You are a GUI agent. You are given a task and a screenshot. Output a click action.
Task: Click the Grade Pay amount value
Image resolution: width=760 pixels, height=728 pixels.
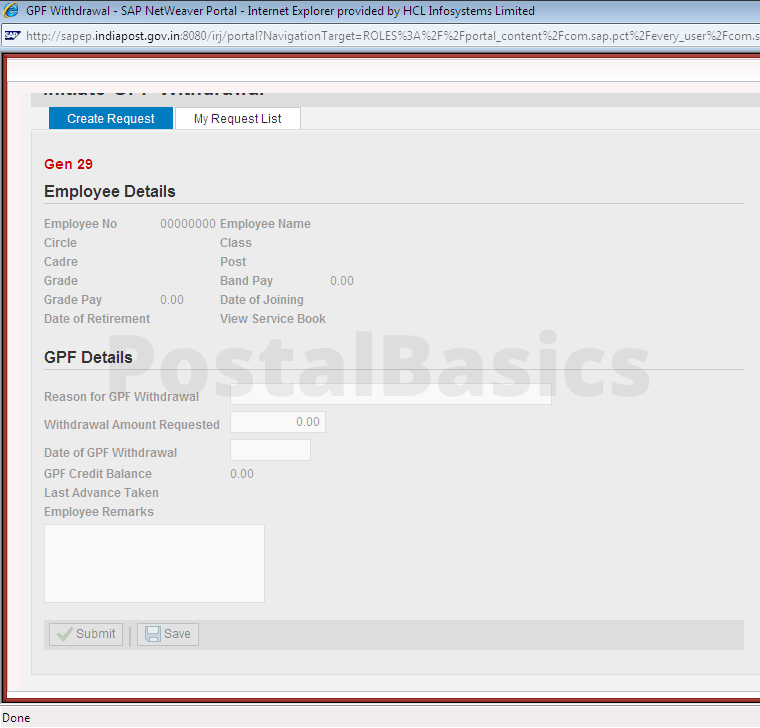point(172,300)
